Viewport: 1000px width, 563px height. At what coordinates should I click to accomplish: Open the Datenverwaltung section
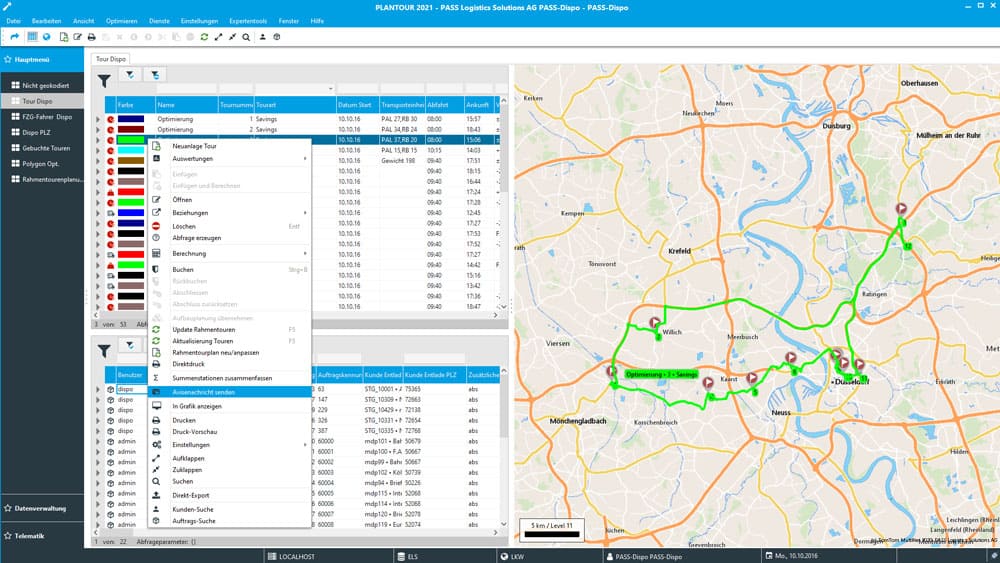42,508
